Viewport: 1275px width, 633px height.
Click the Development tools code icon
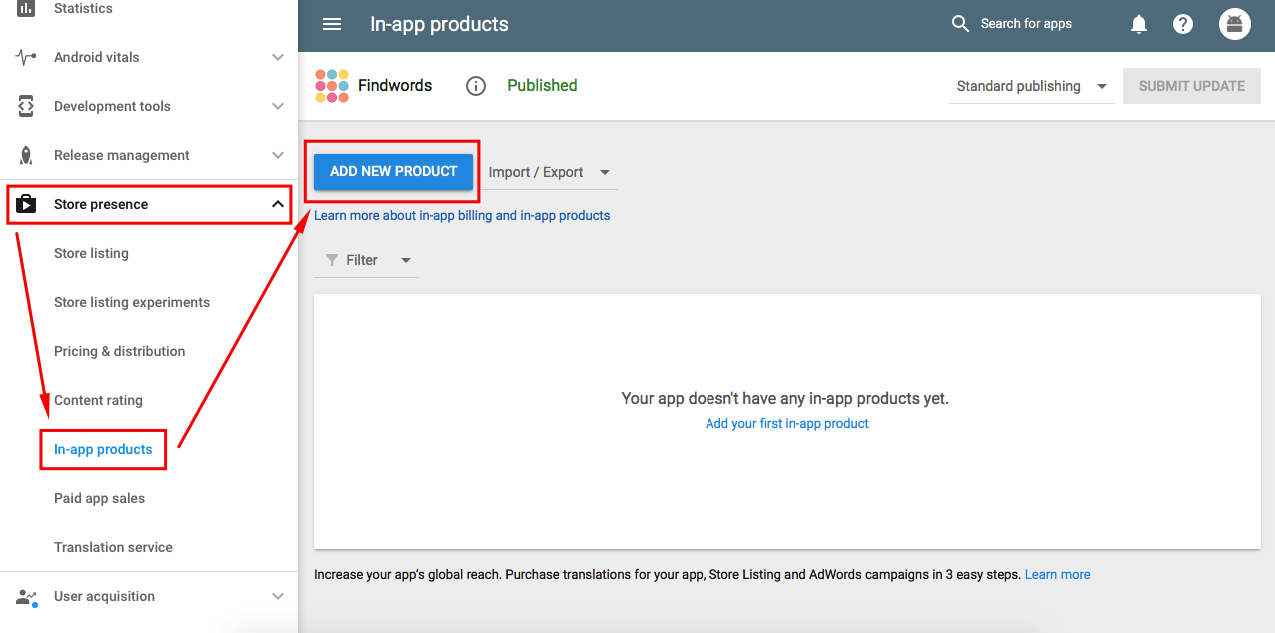[26, 106]
